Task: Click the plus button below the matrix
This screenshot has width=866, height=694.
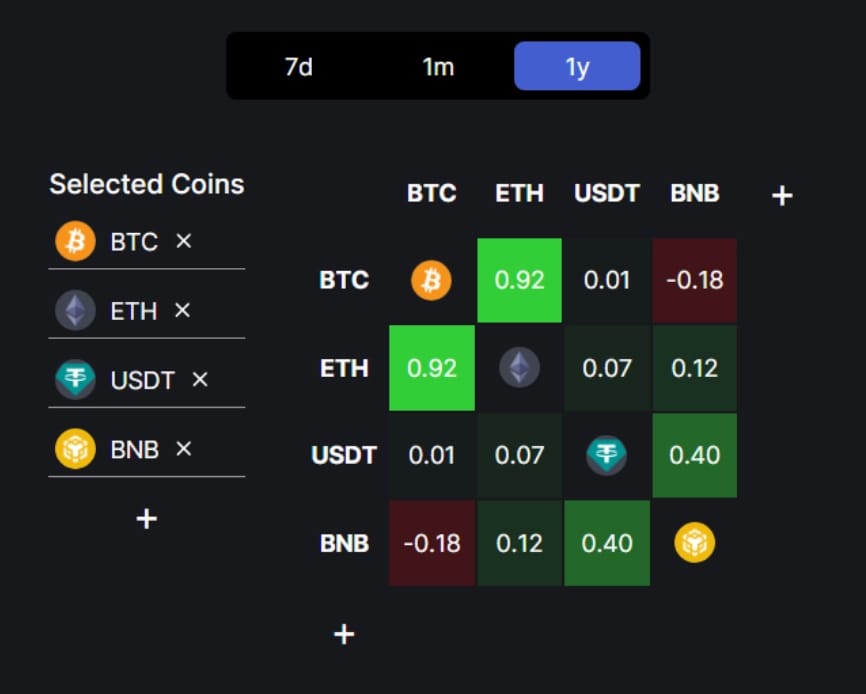Action: click(x=344, y=634)
